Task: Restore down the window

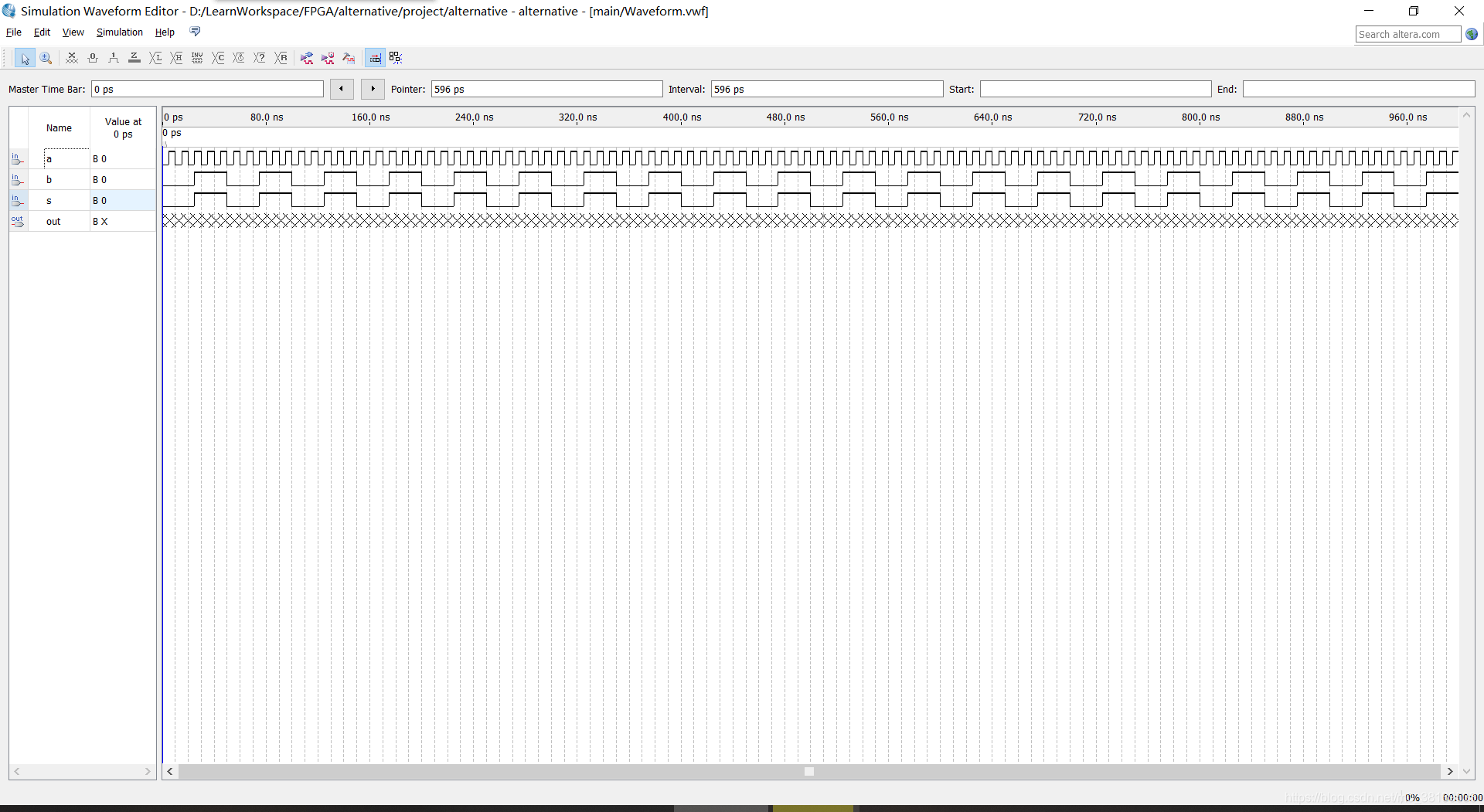Action: click(1414, 11)
